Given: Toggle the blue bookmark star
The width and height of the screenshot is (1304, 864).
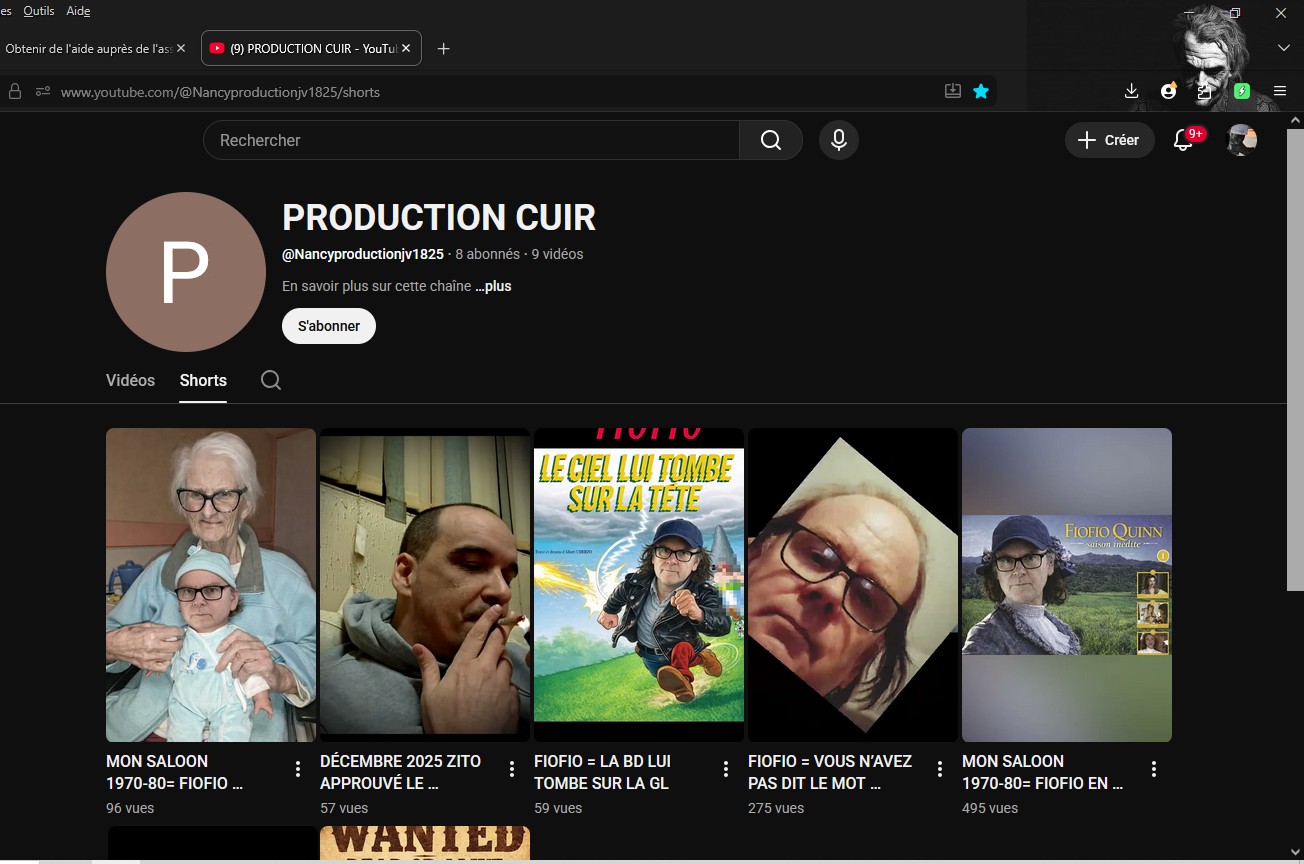Looking at the screenshot, I should tap(981, 91).
